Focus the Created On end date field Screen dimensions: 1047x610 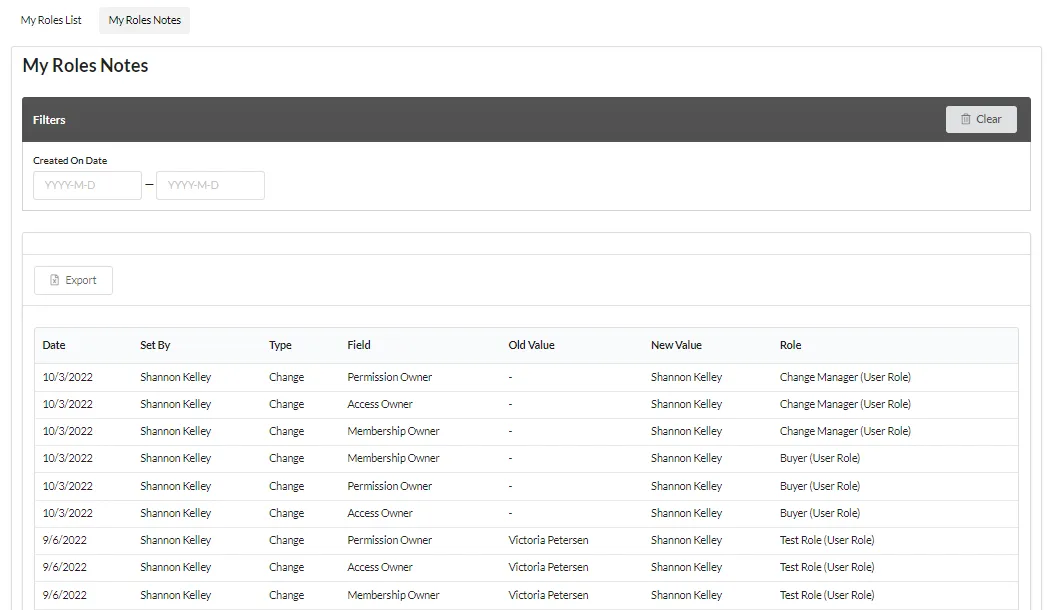[210, 186]
